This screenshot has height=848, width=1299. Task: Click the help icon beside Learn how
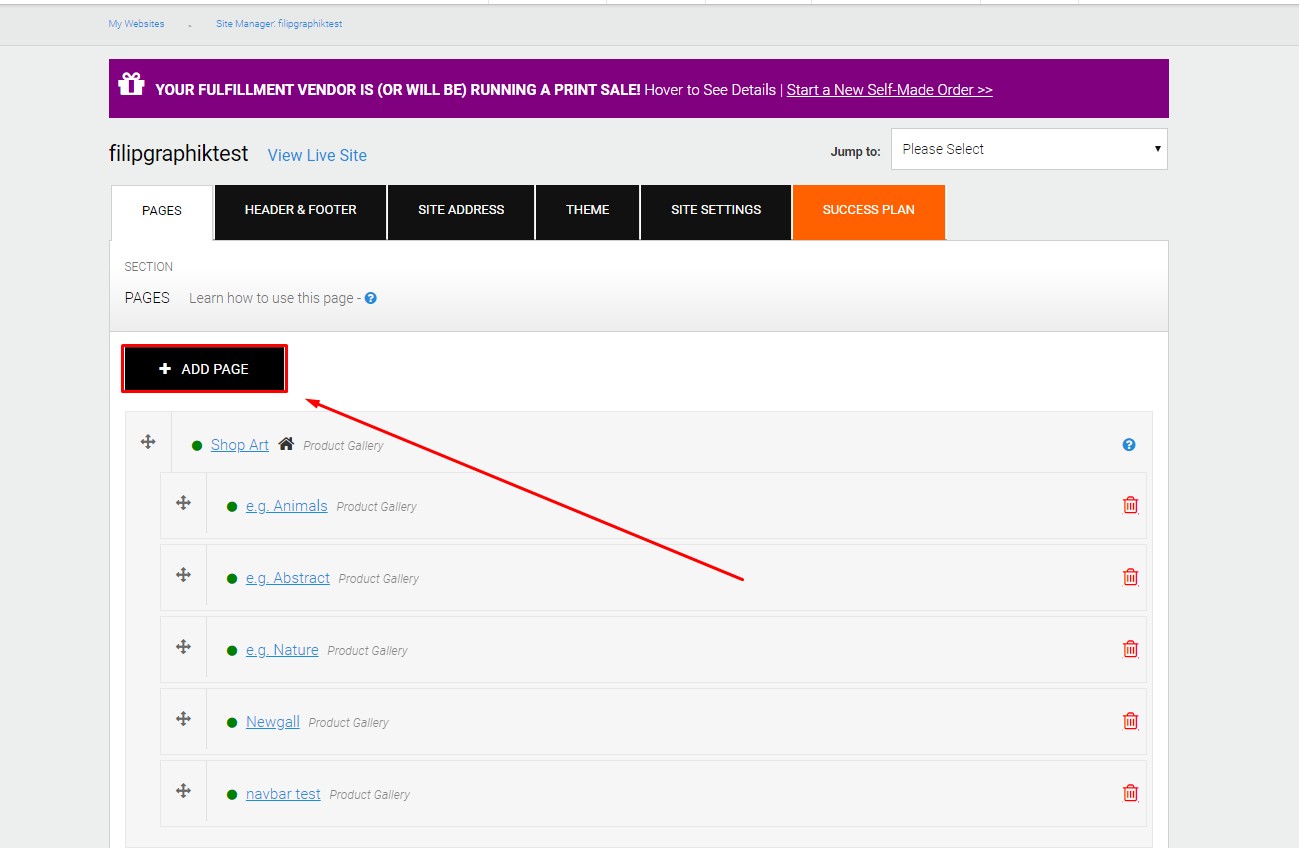371,298
